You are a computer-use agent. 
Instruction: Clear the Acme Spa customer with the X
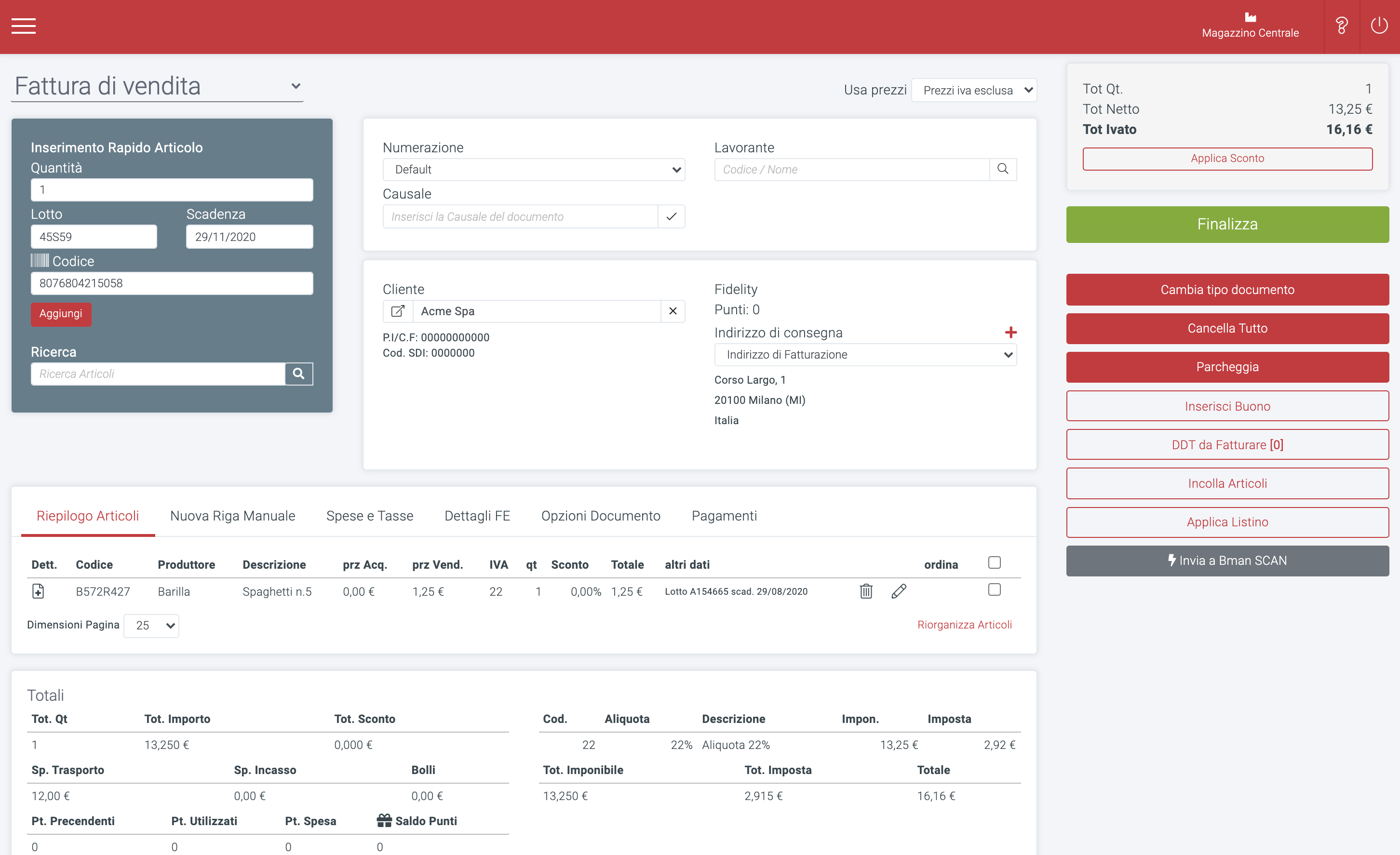(x=673, y=311)
